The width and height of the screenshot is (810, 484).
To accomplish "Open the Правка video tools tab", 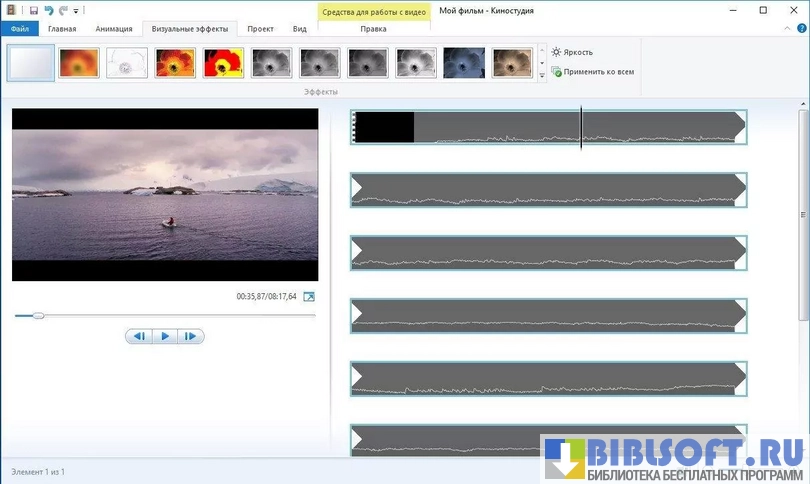I will coord(373,29).
